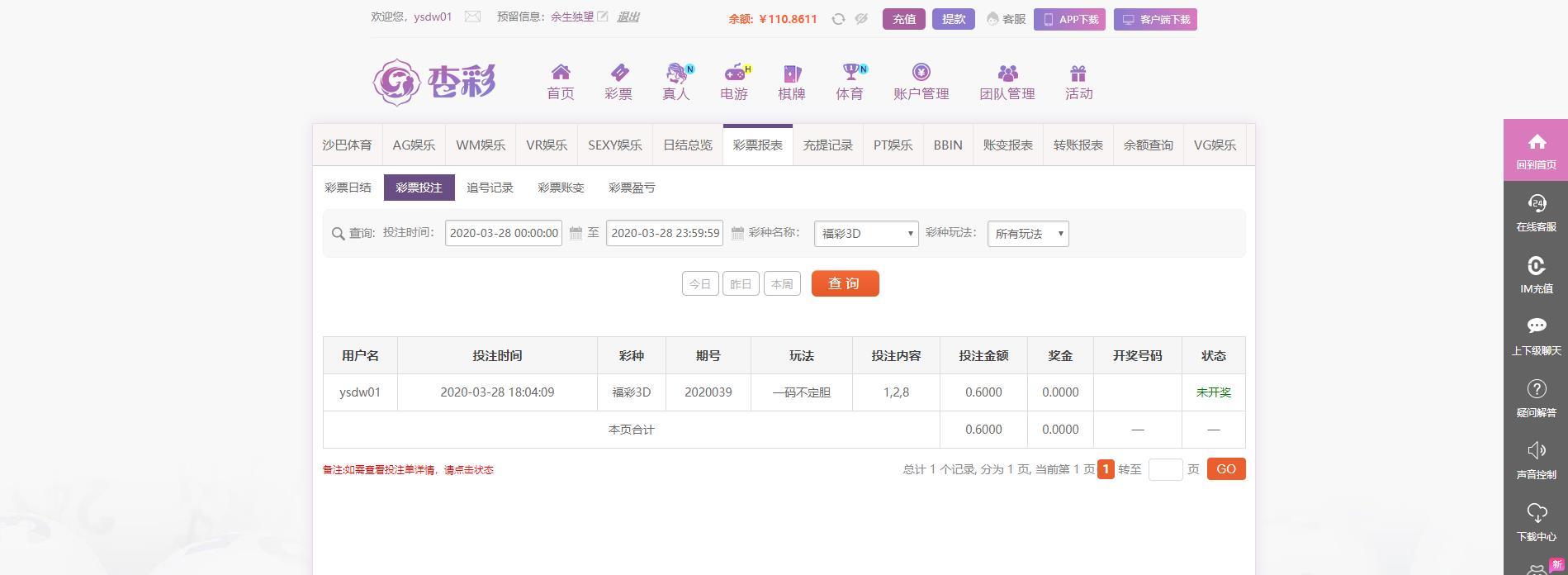Viewport: 1568px width, 575px height.
Task: Expand 彩种玩法 所有玩法 dropdown
Action: click(1028, 234)
